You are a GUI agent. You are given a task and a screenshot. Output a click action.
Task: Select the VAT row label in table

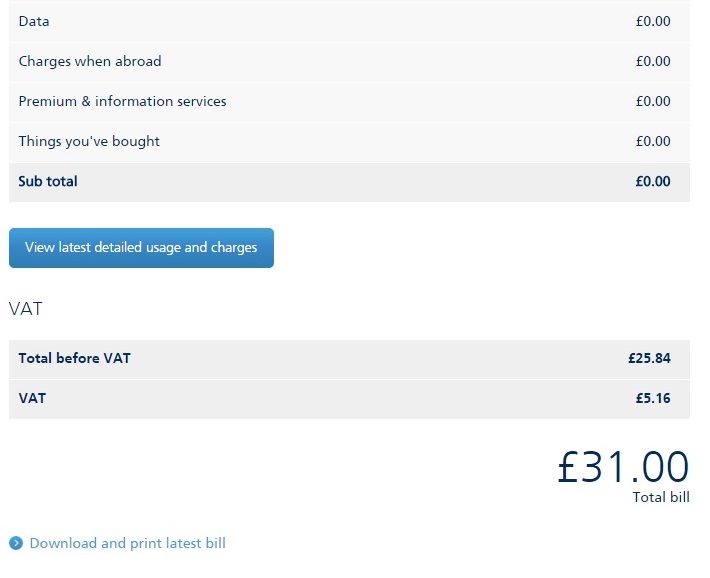[x=32, y=398]
